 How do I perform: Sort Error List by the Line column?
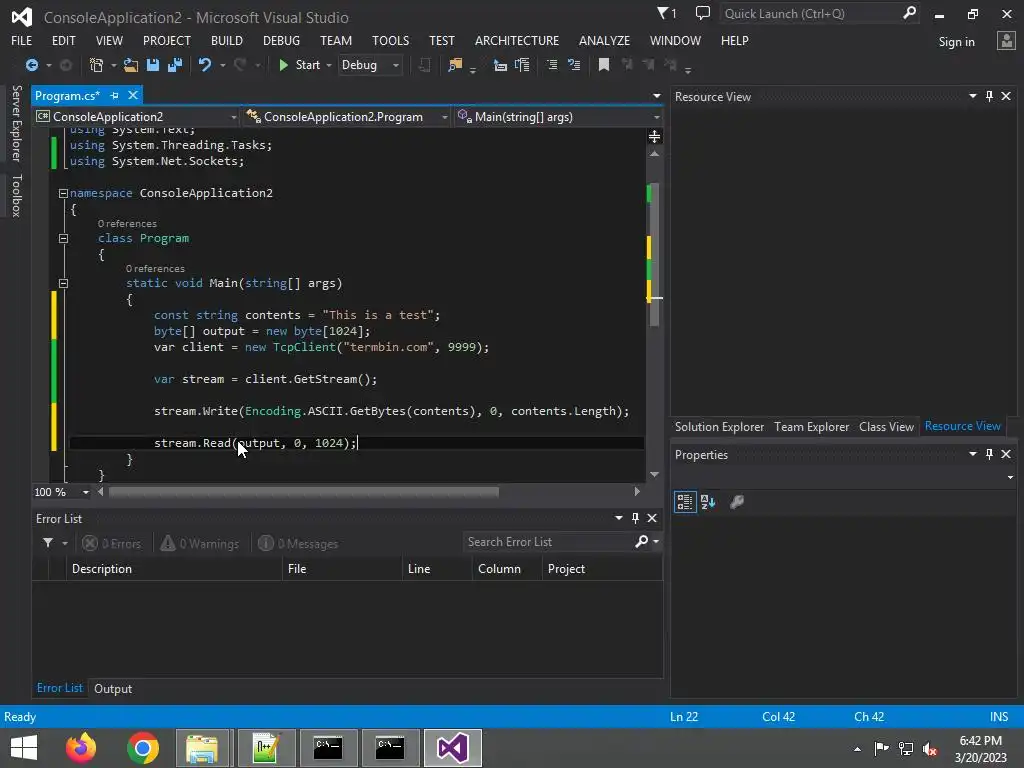437,569
